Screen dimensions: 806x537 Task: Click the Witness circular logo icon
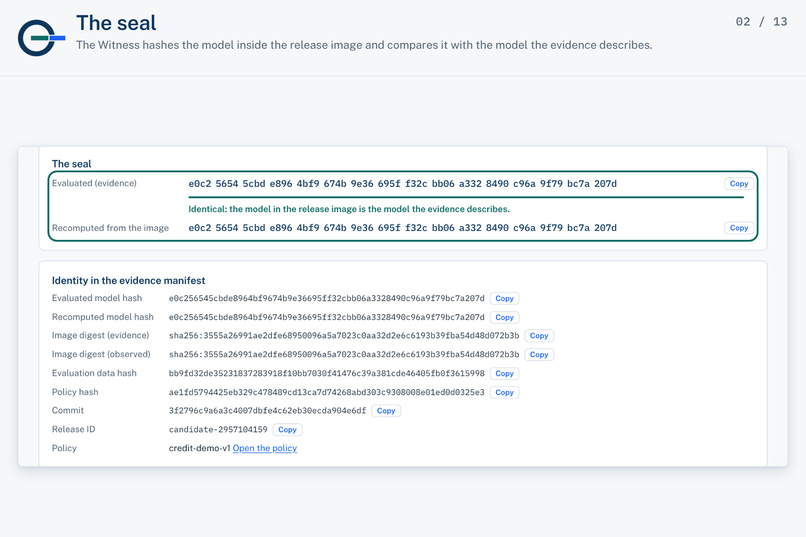tap(41, 38)
